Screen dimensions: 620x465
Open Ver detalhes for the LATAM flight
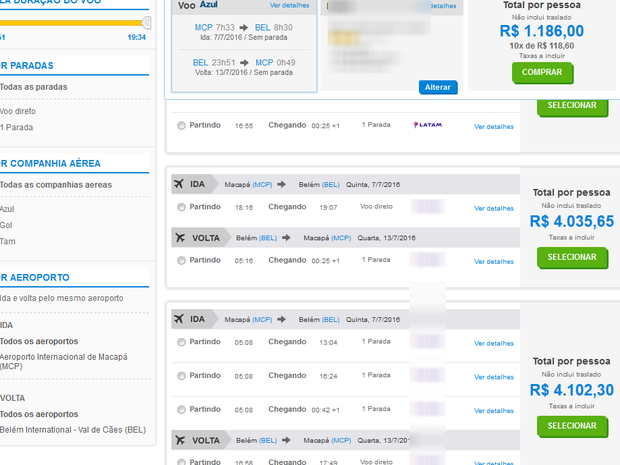tap(493, 126)
